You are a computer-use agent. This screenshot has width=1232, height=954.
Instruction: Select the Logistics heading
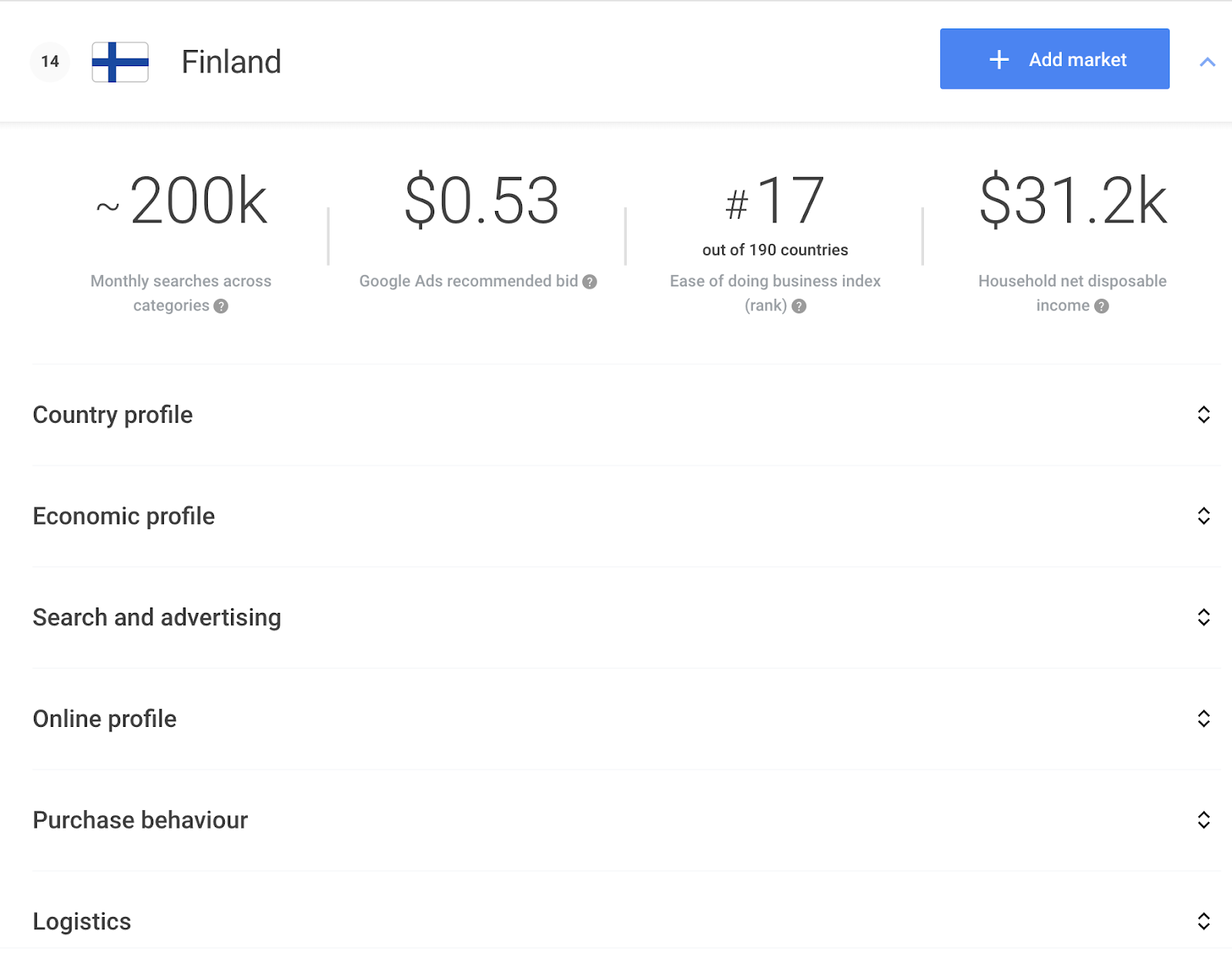pyautogui.click(x=82, y=922)
